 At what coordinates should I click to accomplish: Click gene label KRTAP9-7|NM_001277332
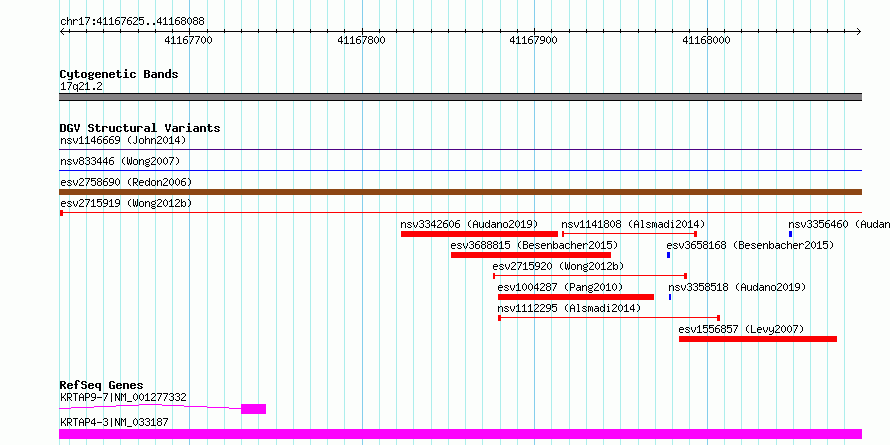(123, 397)
